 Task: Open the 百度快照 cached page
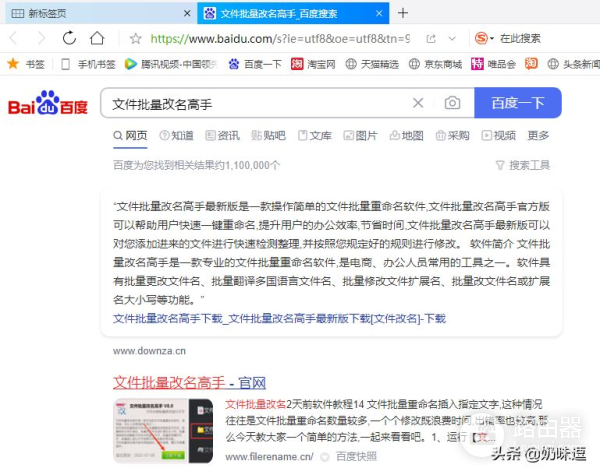356,457
